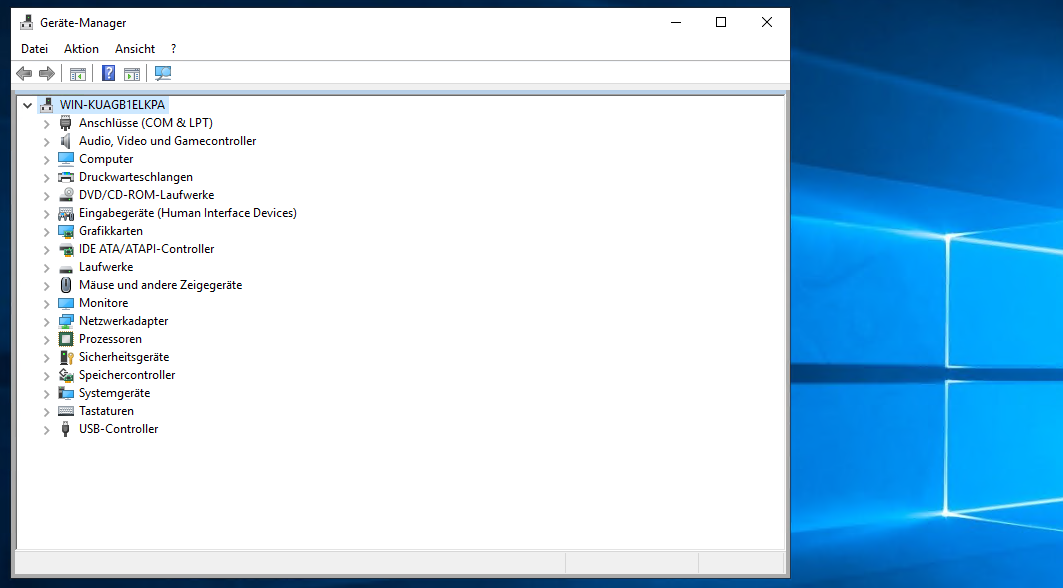Scan for hardware changes toolbar icon
The width and height of the screenshot is (1063, 588).
tap(163, 73)
